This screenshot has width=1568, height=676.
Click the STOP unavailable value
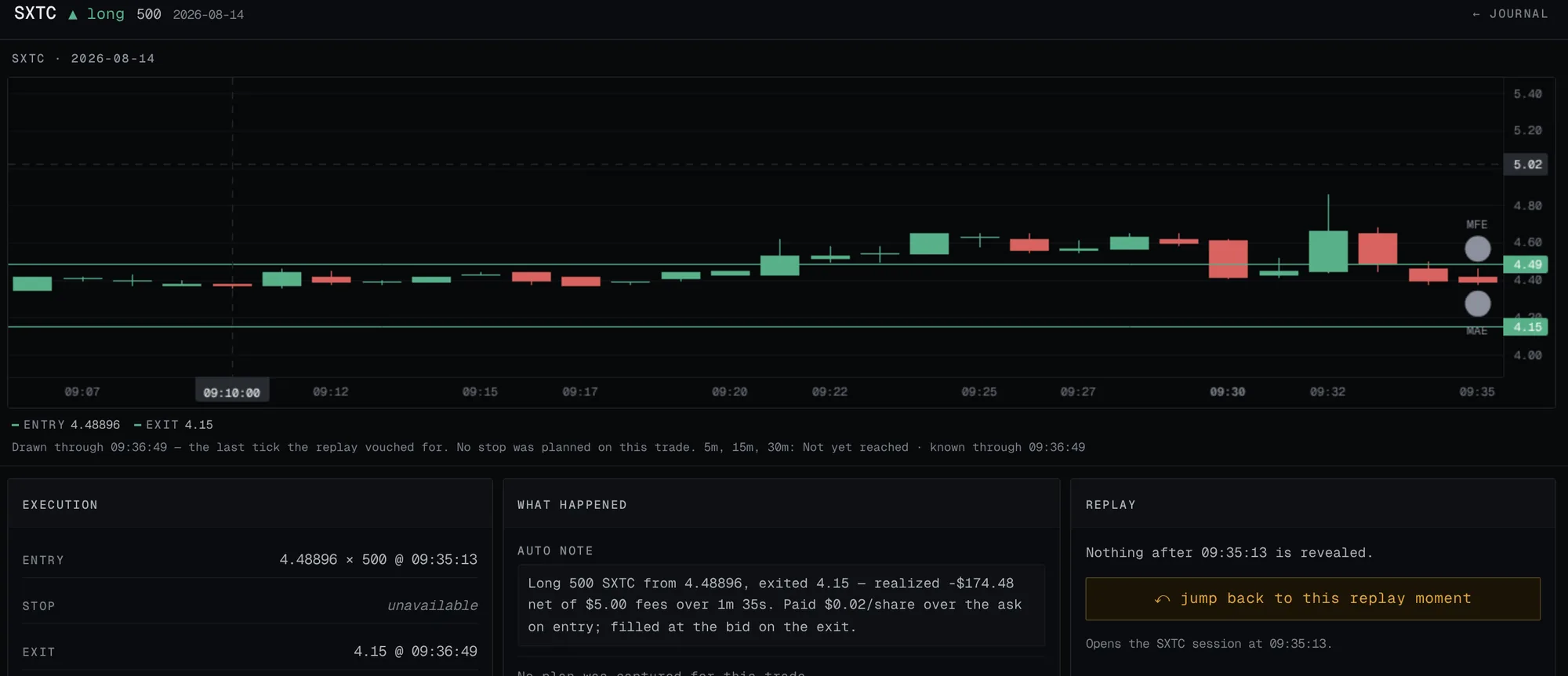433,605
